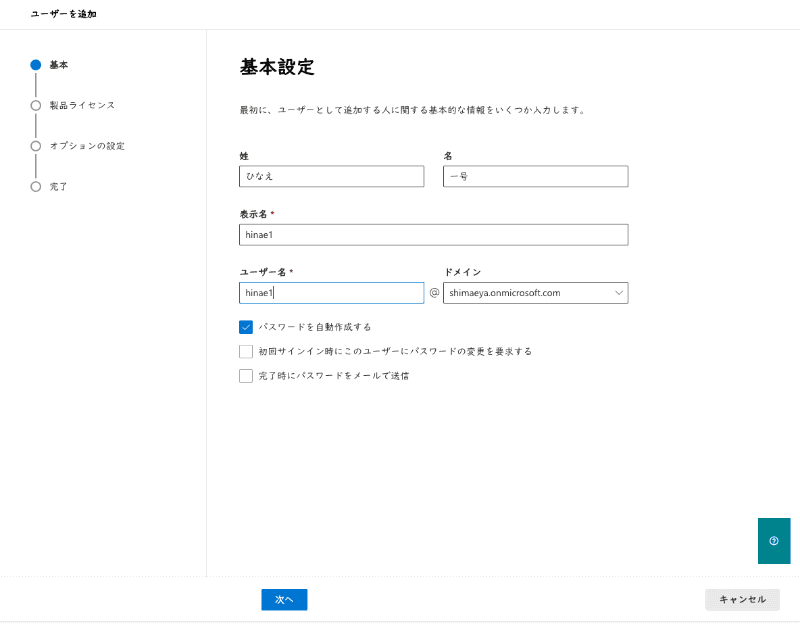Select the 完了 step label

pyautogui.click(x=59, y=187)
